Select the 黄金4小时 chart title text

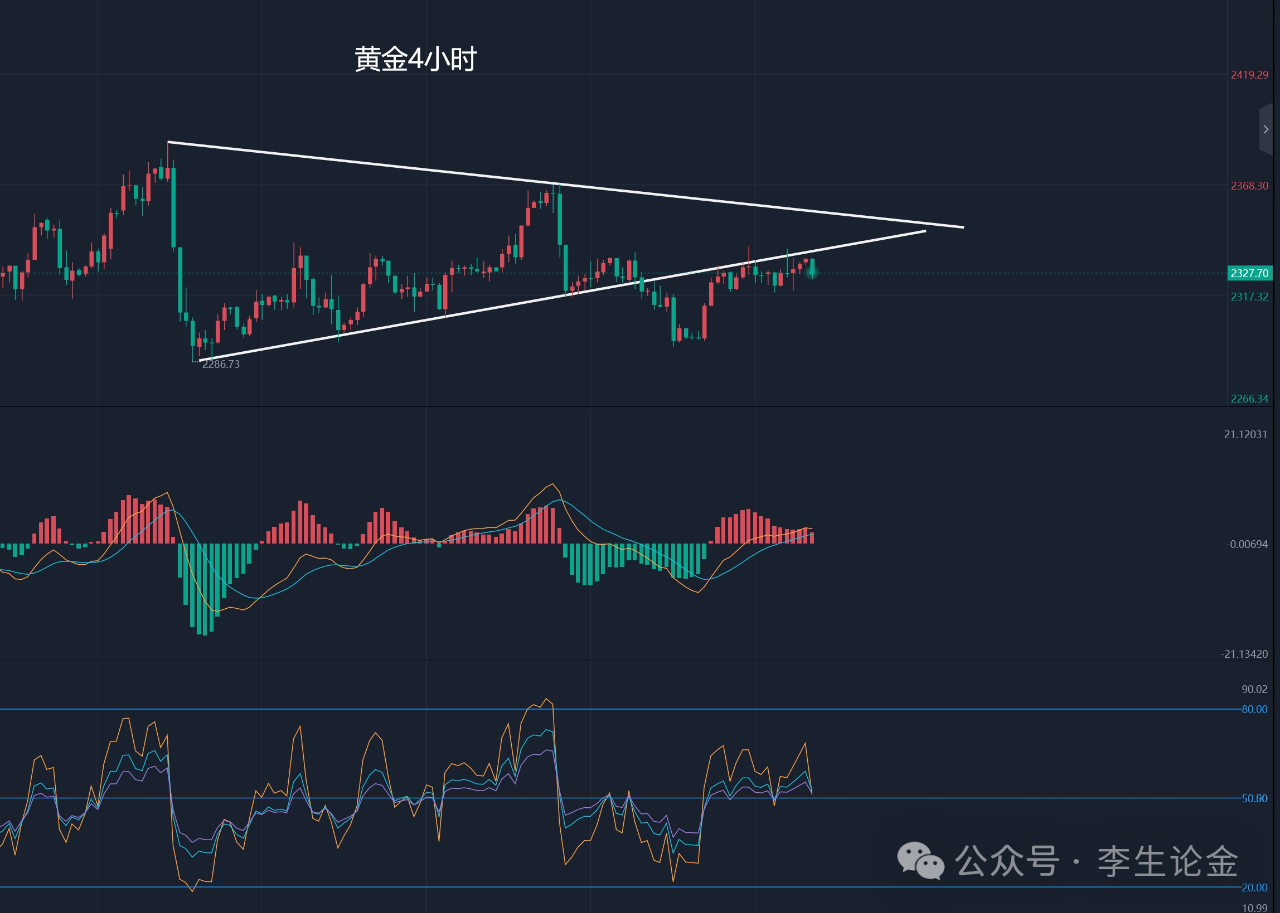[415, 60]
